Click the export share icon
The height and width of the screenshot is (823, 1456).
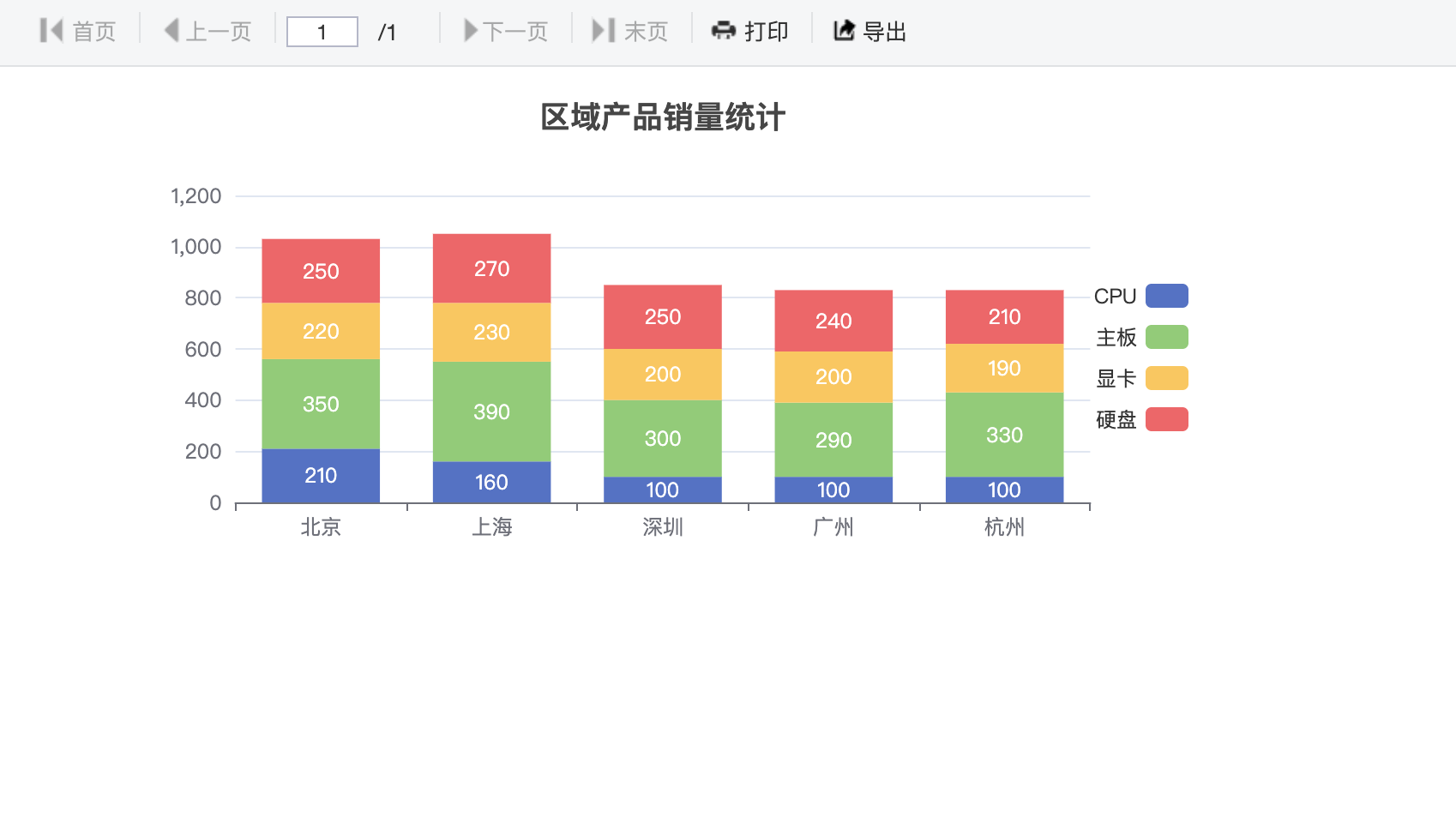coord(845,31)
